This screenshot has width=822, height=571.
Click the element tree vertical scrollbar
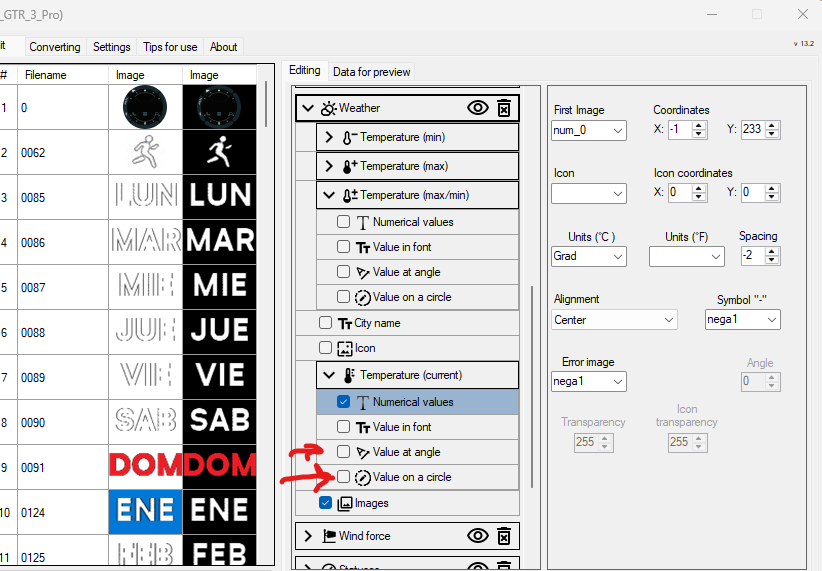click(532, 386)
